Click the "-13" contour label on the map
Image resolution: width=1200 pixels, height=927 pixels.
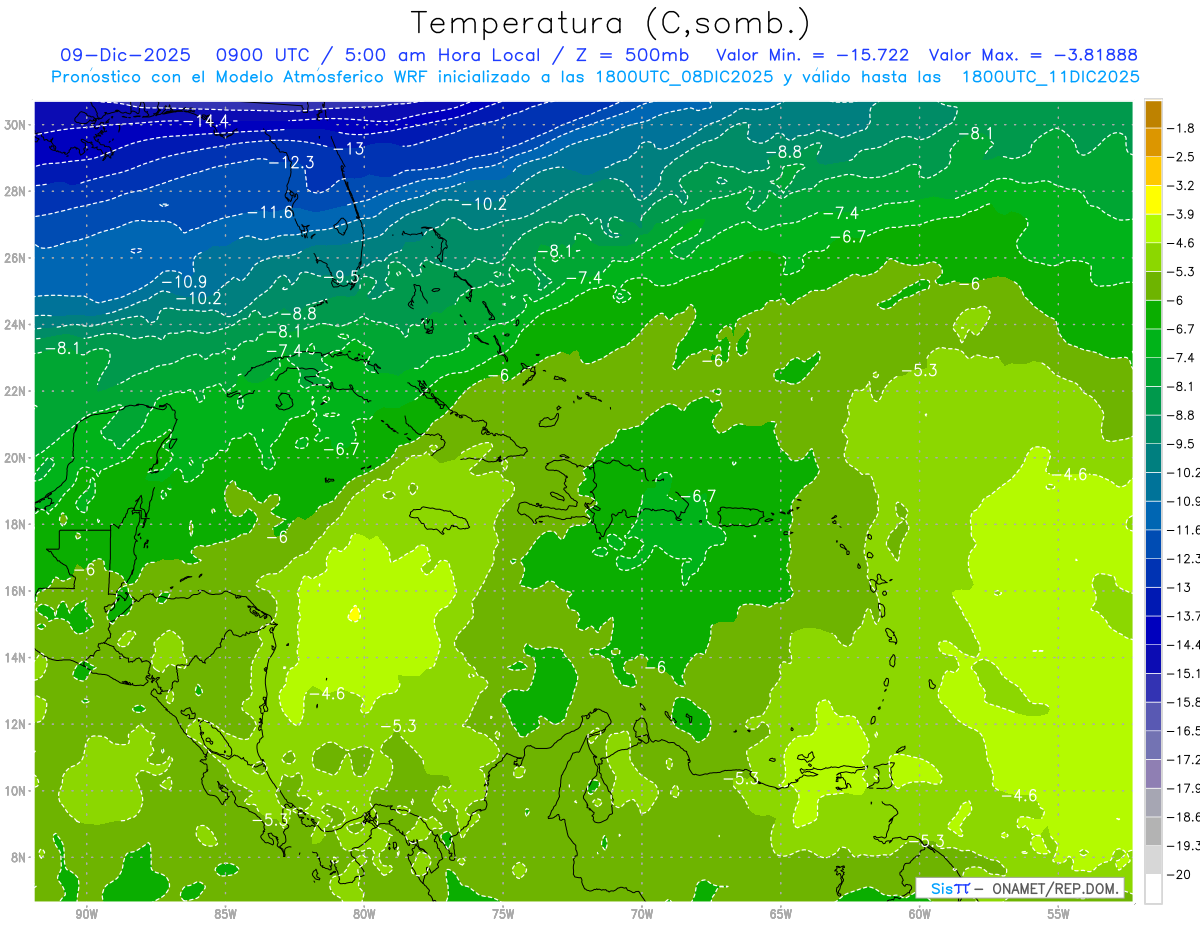[x=350, y=149]
